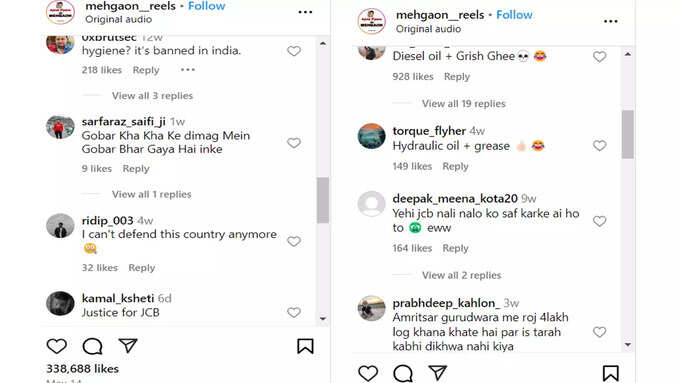
Task: Share post via left panel paper plane icon
Action: point(128,345)
